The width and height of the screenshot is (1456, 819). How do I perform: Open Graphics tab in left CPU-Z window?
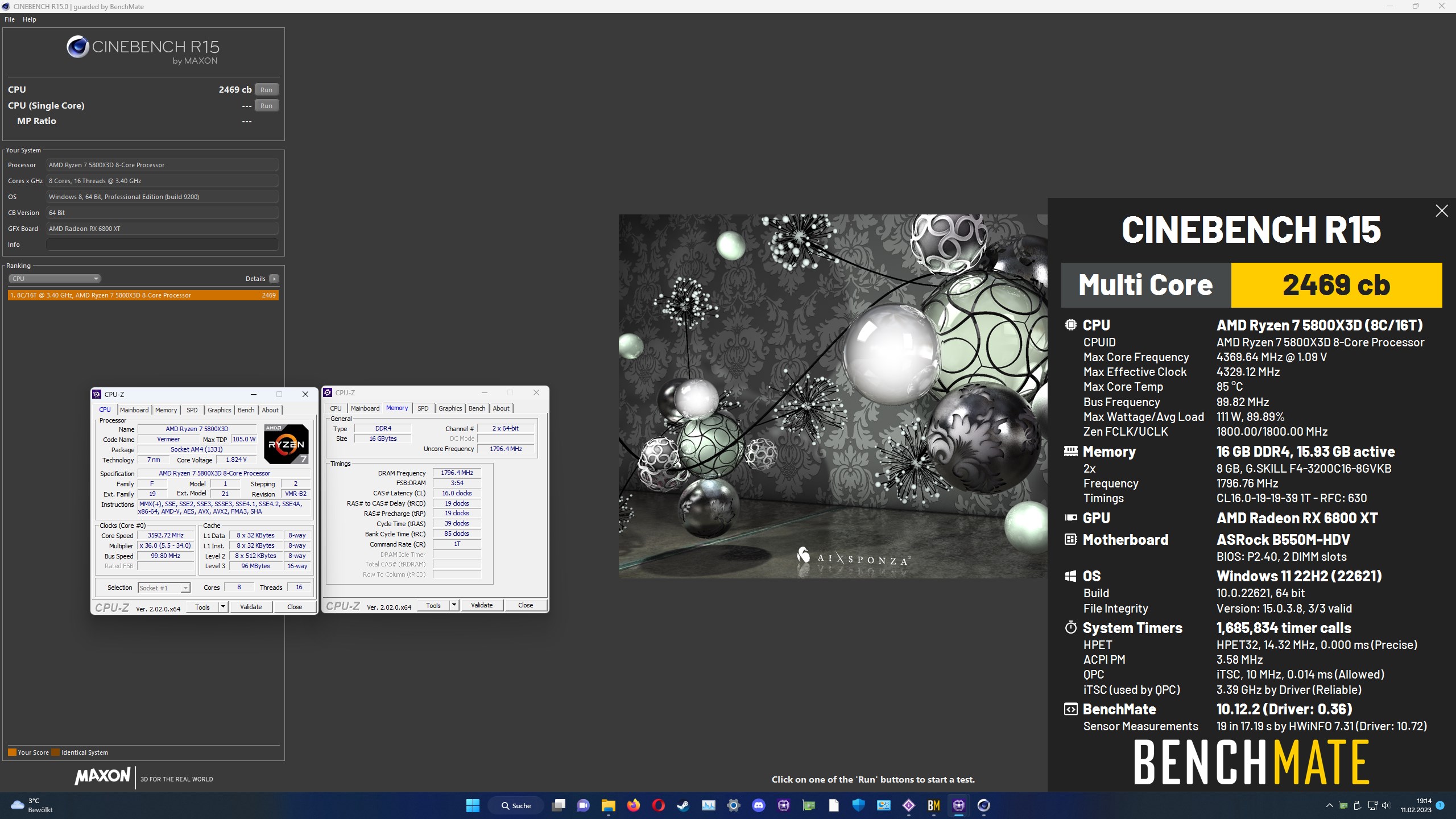[x=219, y=409]
